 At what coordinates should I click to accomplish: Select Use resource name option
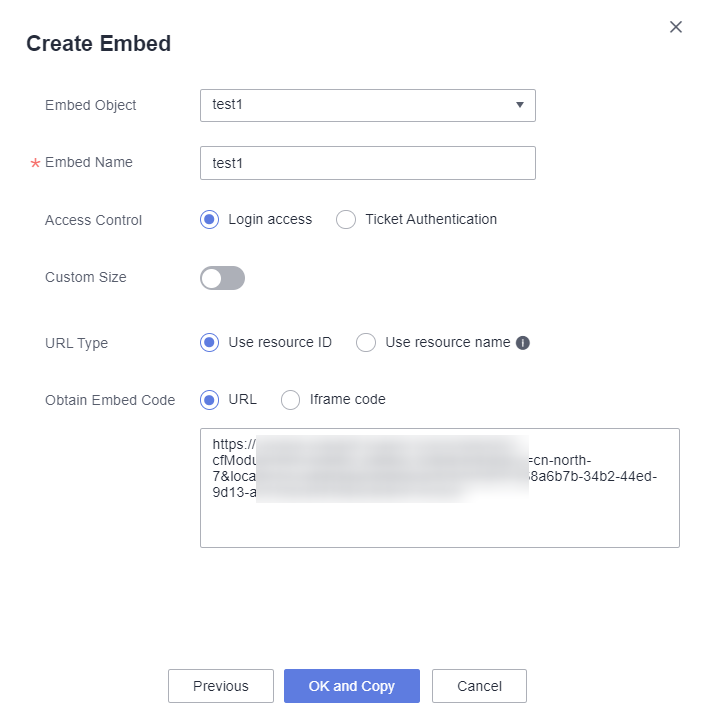click(366, 343)
